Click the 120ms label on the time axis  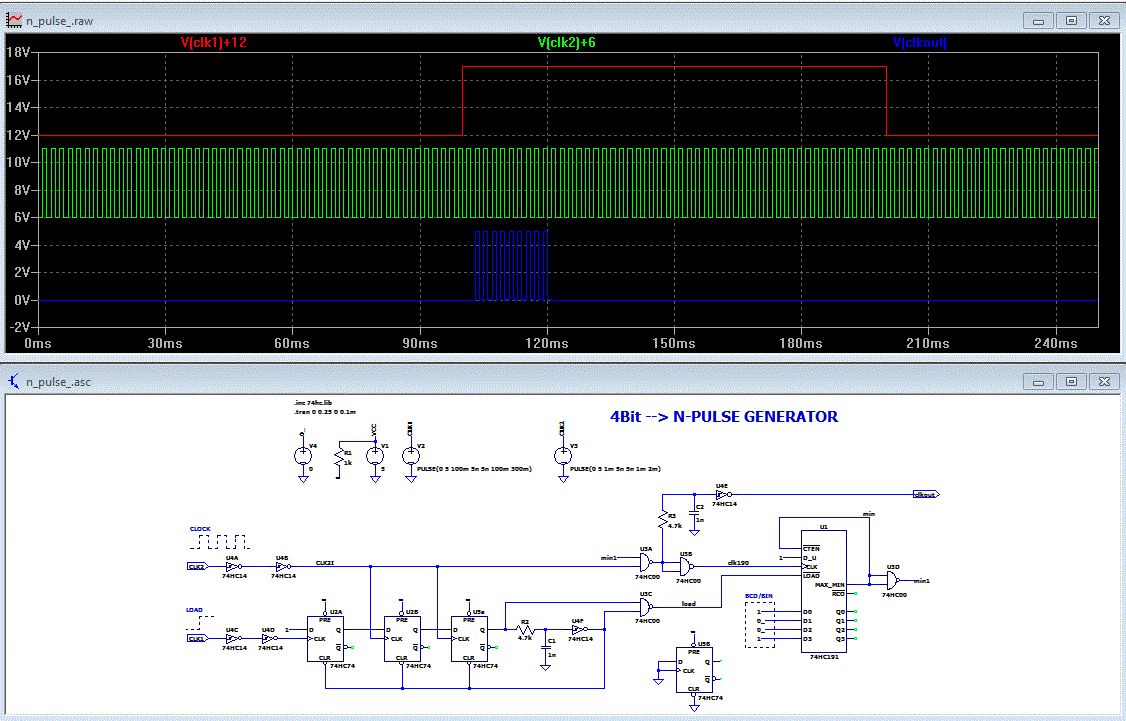(547, 343)
